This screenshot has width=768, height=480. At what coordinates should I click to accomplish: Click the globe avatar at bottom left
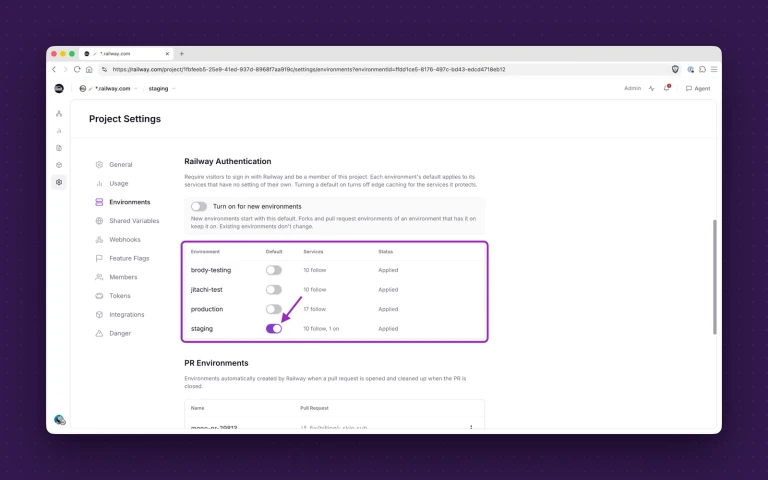tap(60, 420)
